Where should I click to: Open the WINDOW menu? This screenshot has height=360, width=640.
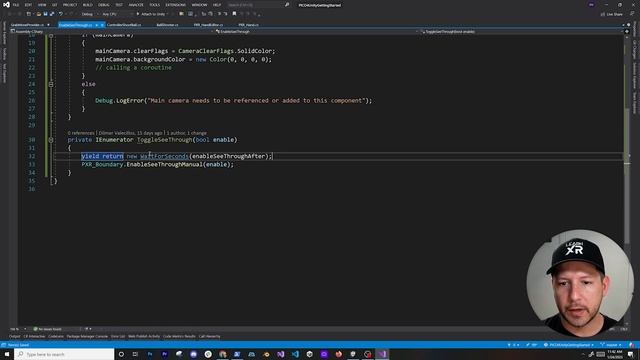[x=199, y=5]
